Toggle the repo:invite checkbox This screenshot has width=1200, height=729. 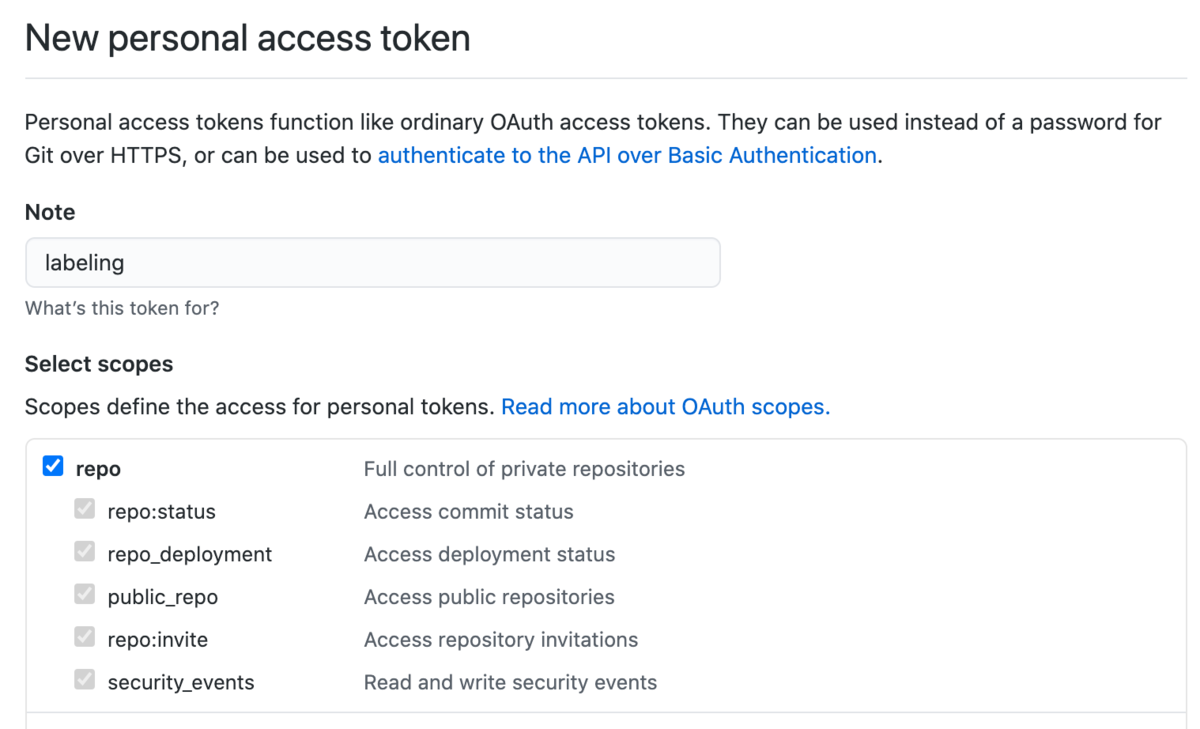(85, 638)
